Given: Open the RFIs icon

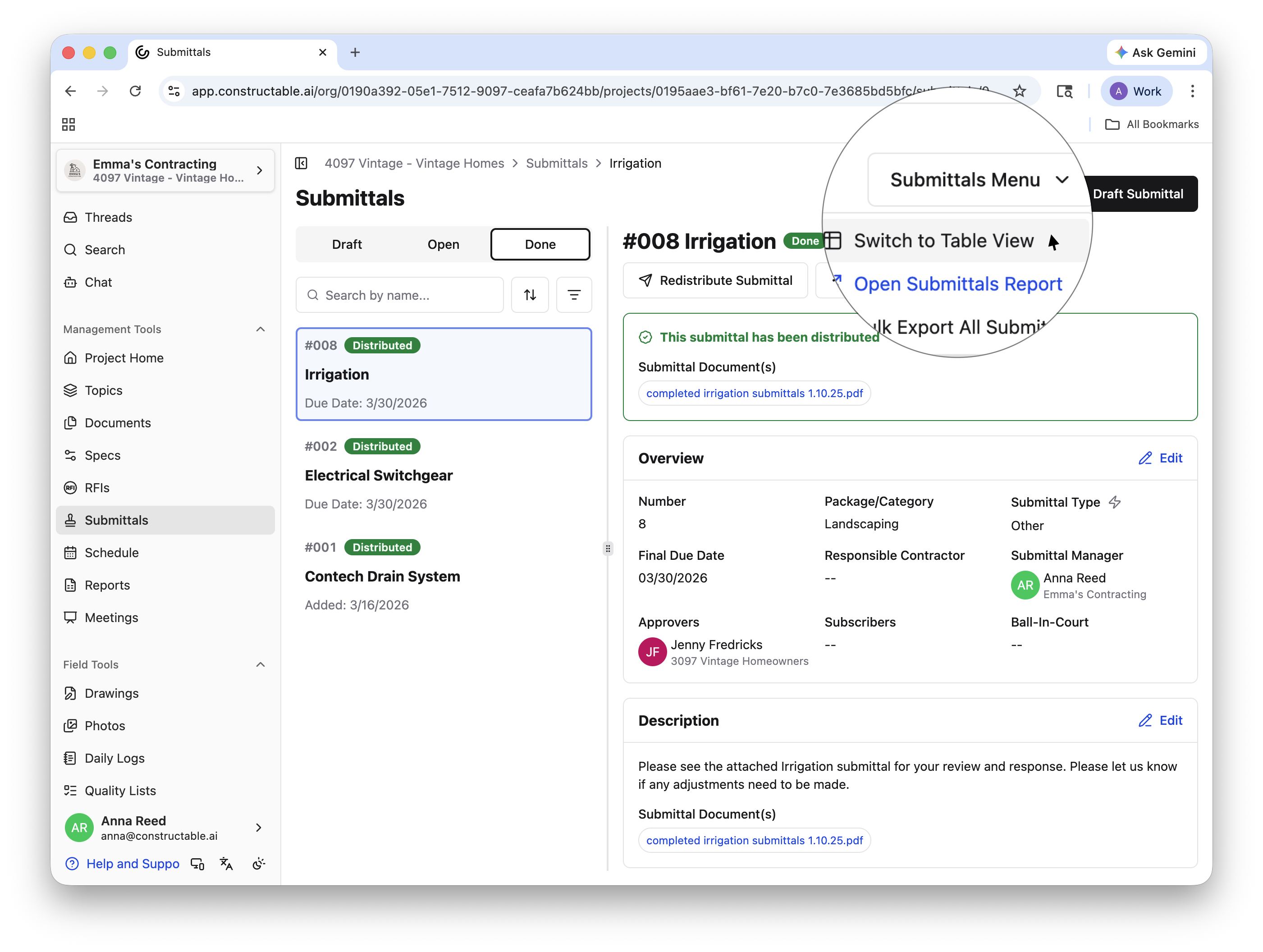Looking at the screenshot, I should [70, 488].
